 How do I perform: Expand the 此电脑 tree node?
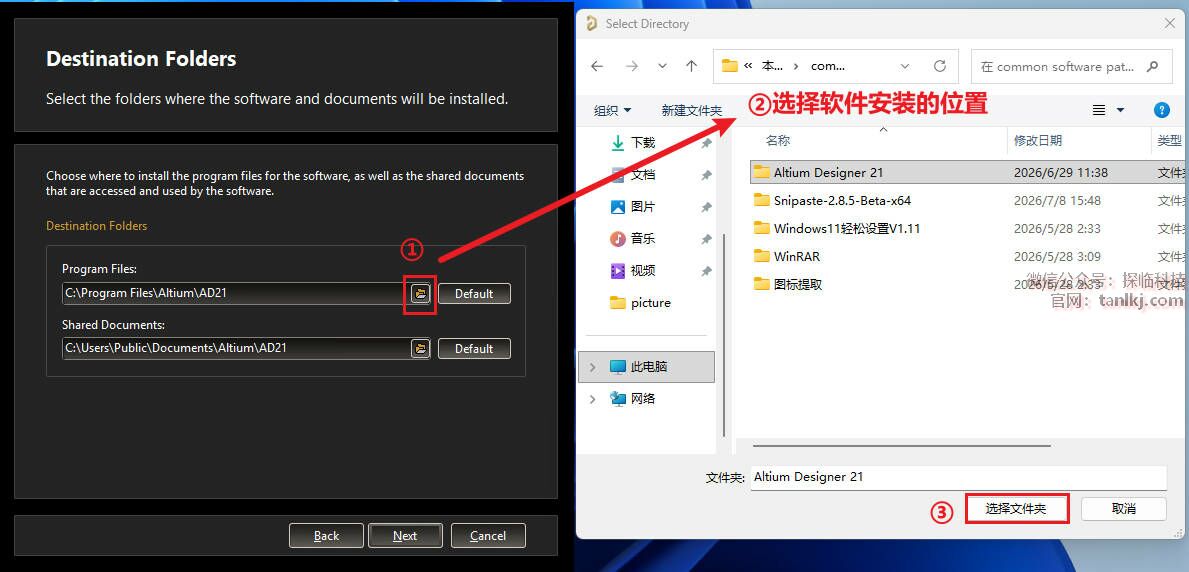(x=592, y=366)
